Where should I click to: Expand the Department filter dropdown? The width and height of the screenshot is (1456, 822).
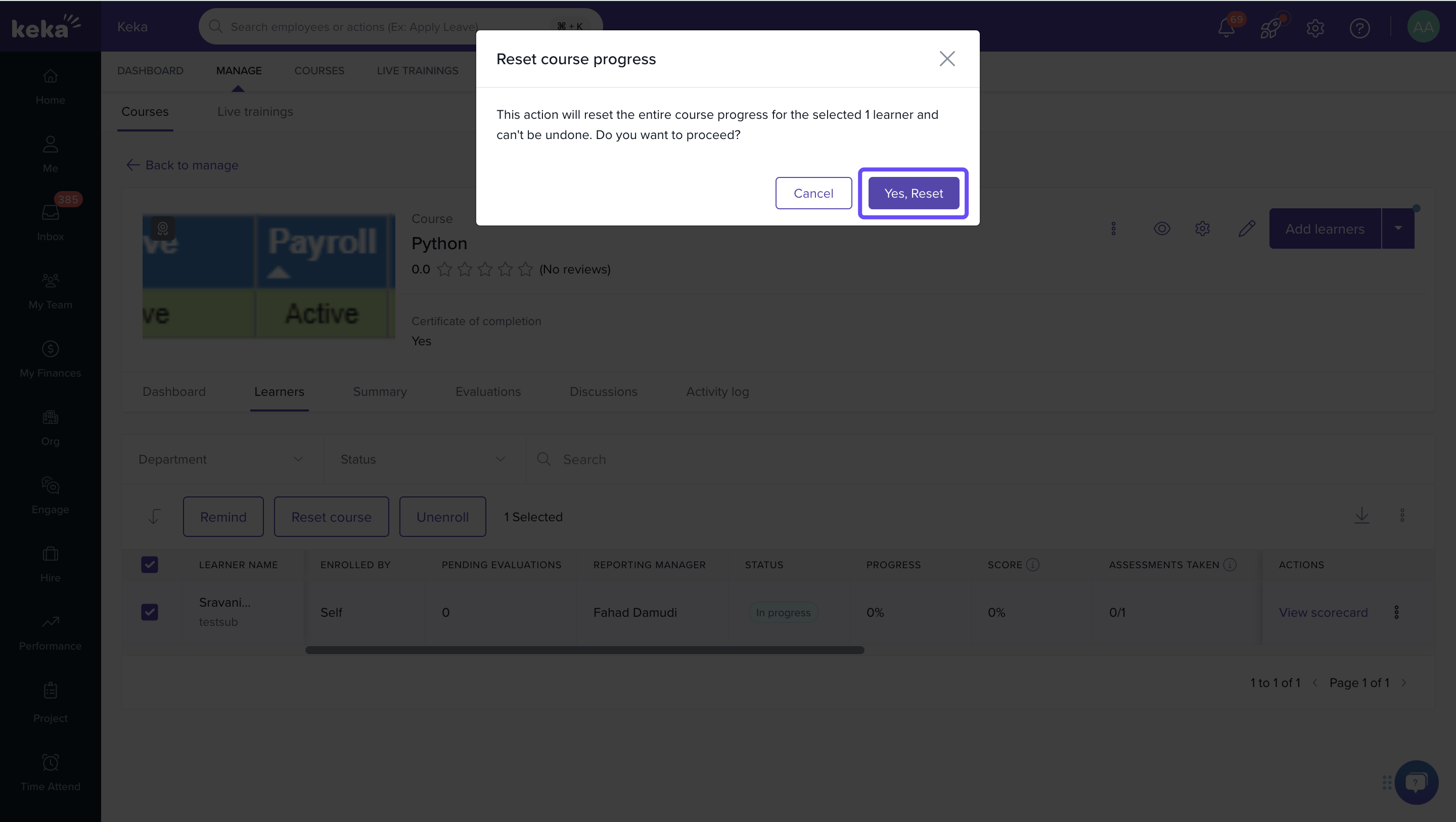(x=221, y=459)
